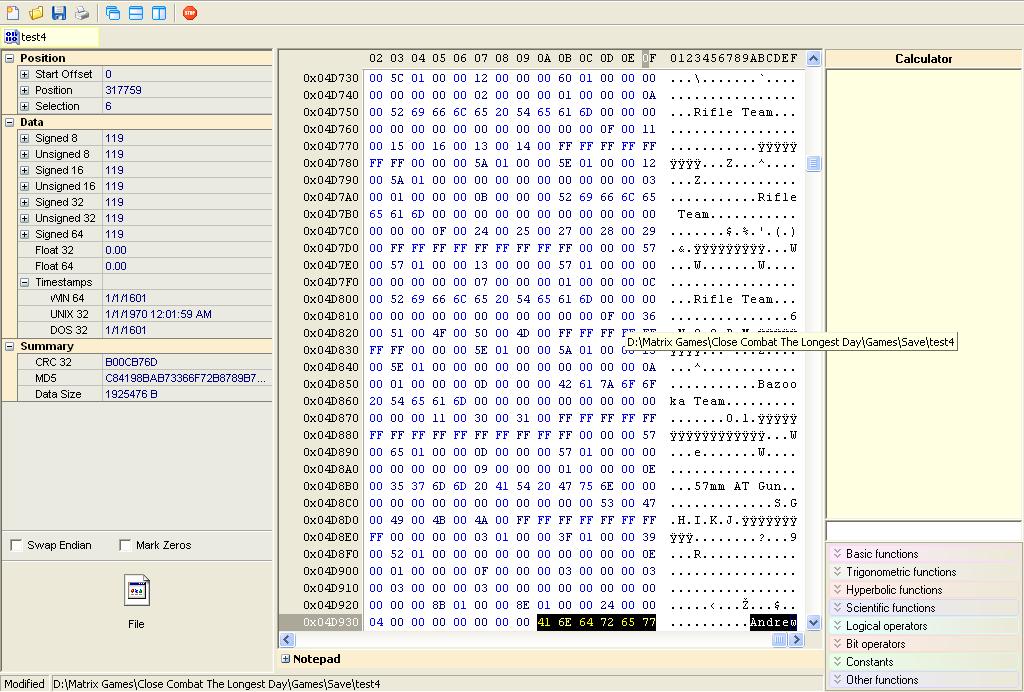Toggle the Swap Endian checkbox

16,545
